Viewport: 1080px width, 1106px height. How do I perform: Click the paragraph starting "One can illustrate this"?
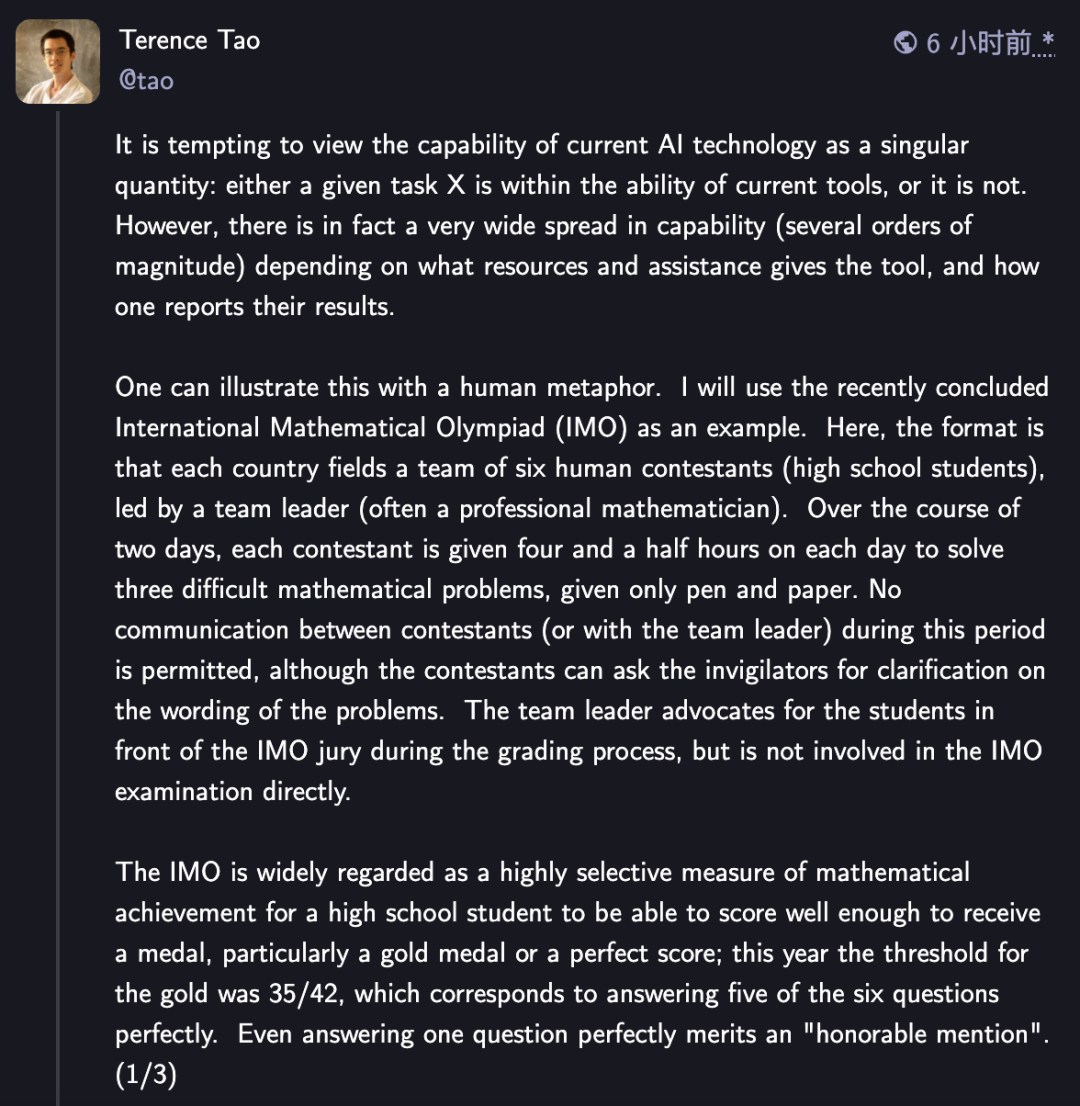[x=581, y=589]
